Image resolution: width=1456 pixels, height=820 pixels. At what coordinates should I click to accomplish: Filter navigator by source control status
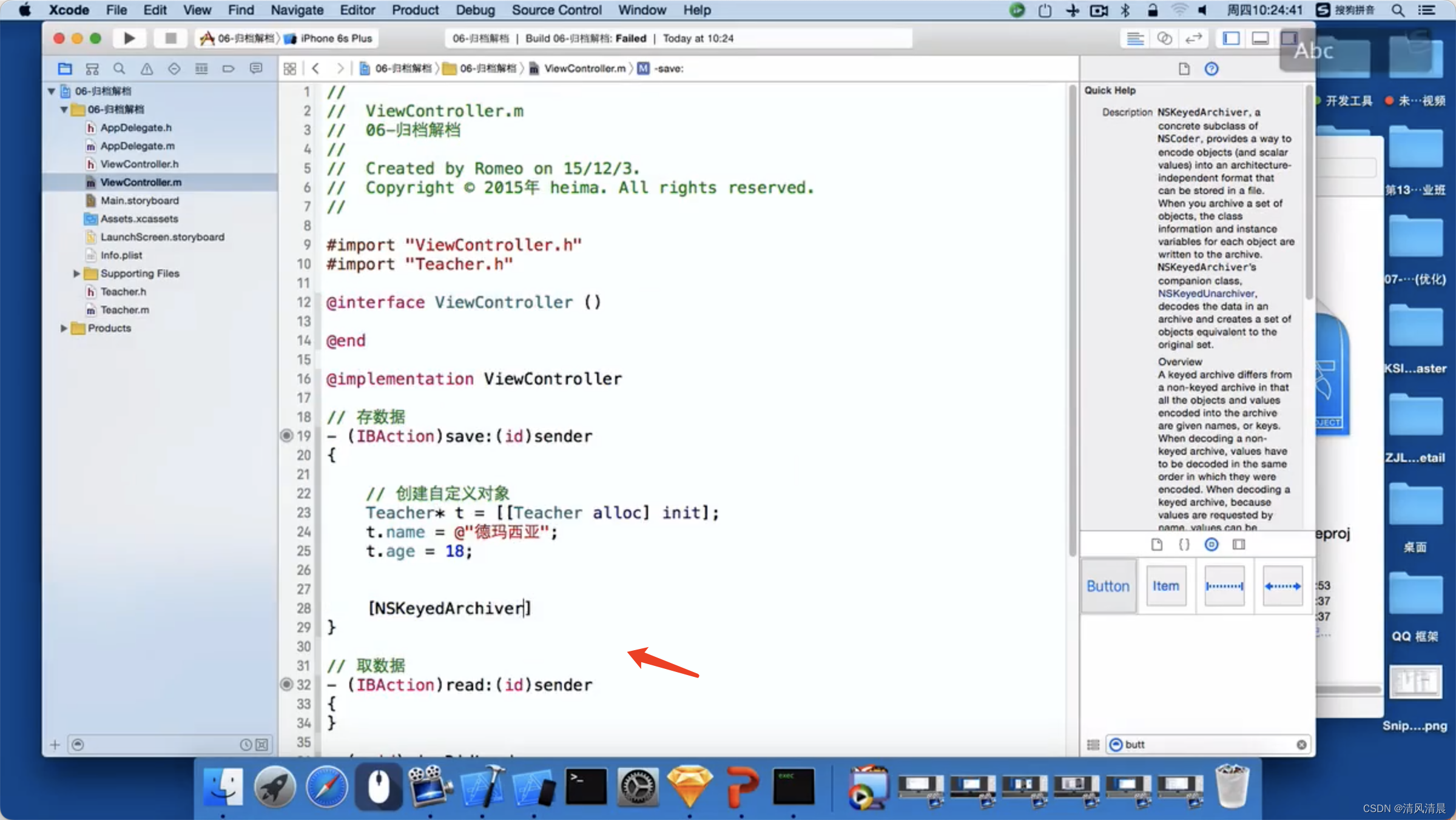click(261, 744)
